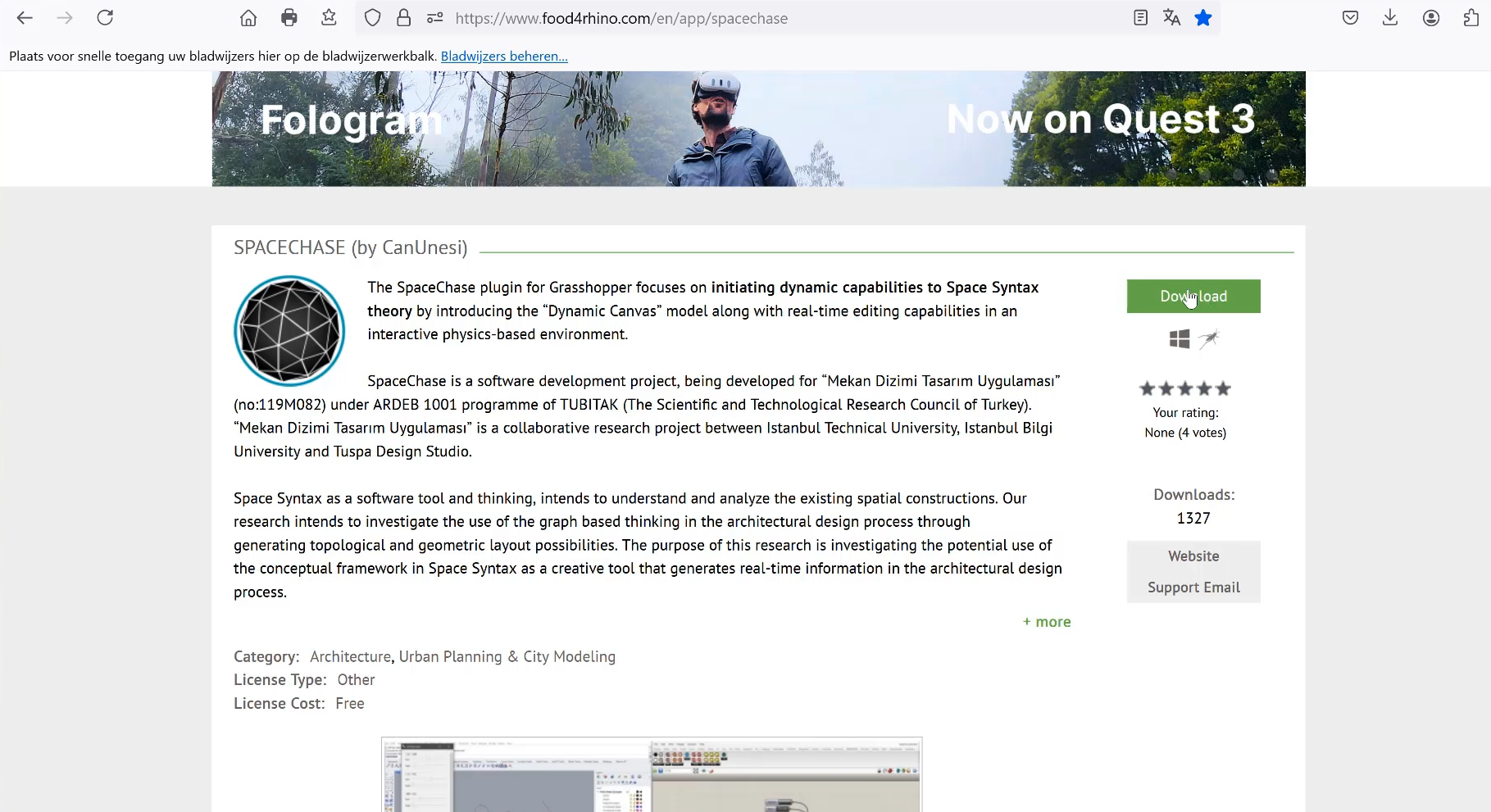This screenshot has height=812, width=1491.
Task: Reload the current page
Action: [105, 18]
